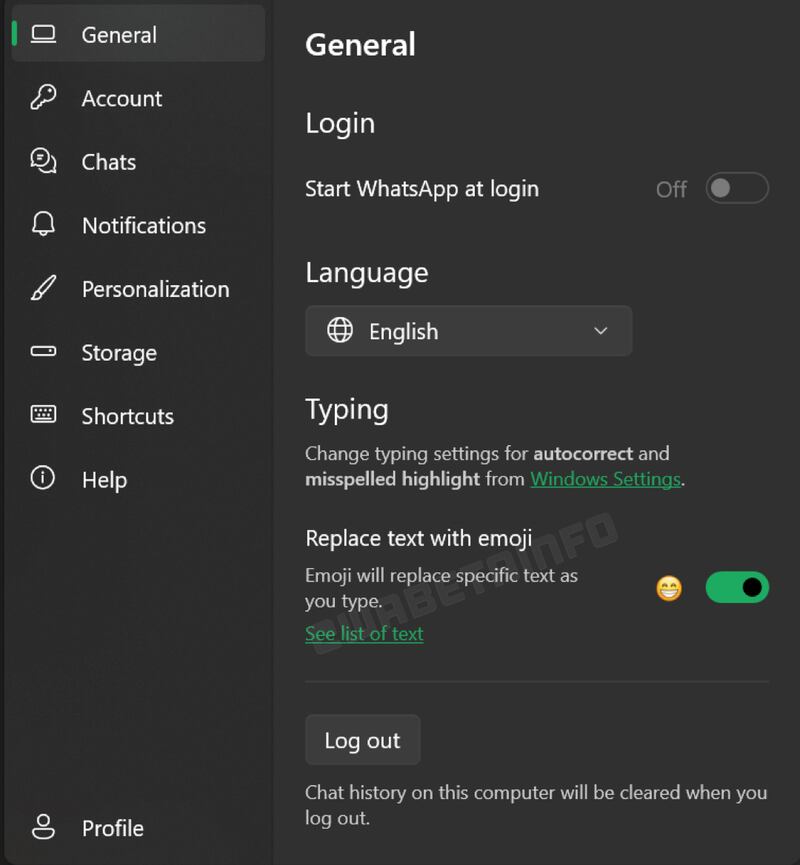Click the General laptop icon
800x865 pixels.
click(44, 34)
